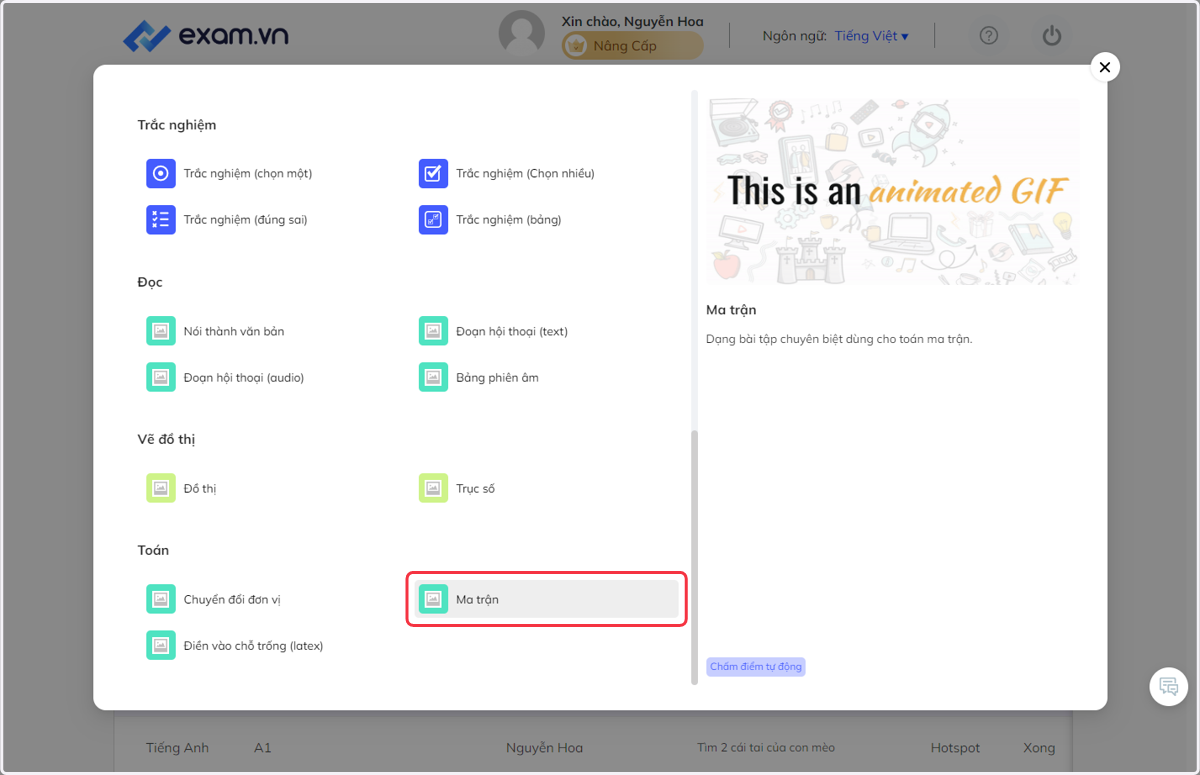
Task: Click the Ma trận title in preview pane
Action: [731, 310]
